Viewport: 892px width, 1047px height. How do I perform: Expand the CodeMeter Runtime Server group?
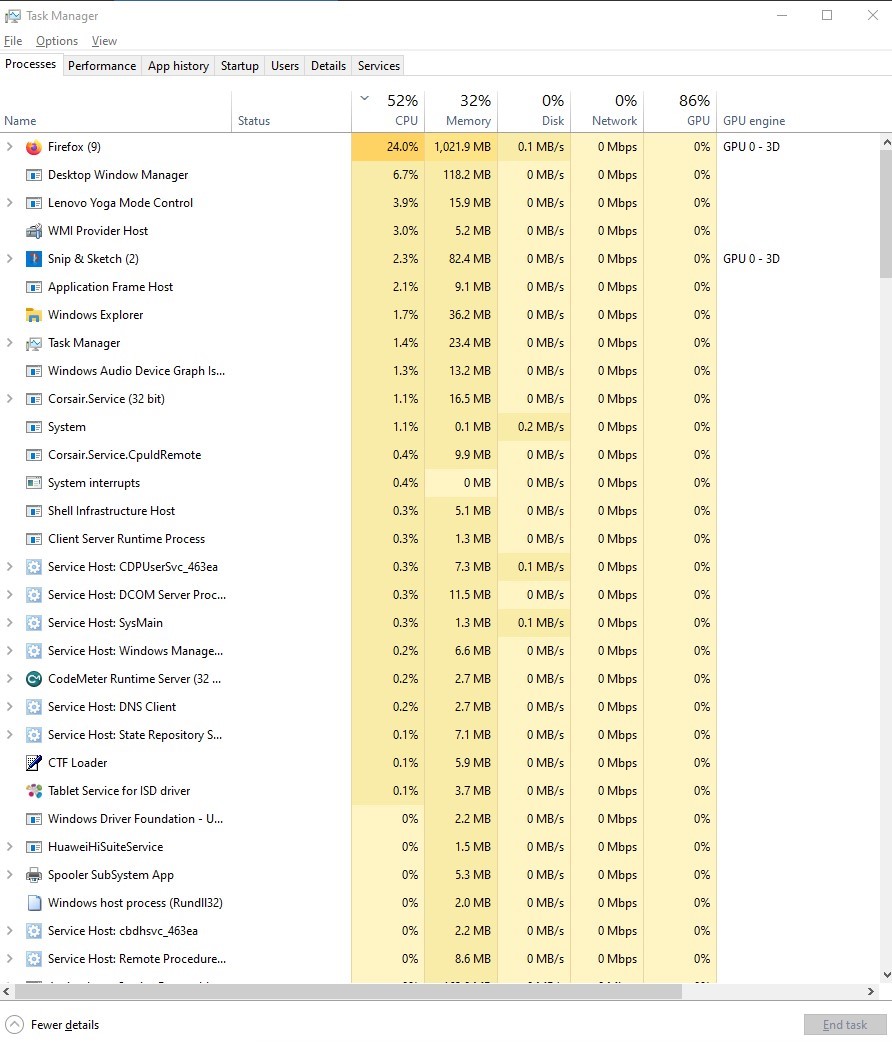(x=9, y=679)
